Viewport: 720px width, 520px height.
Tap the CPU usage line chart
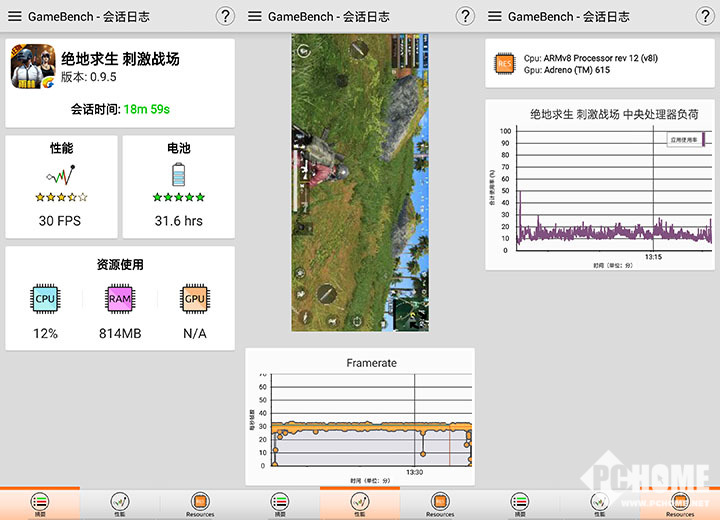(x=614, y=188)
